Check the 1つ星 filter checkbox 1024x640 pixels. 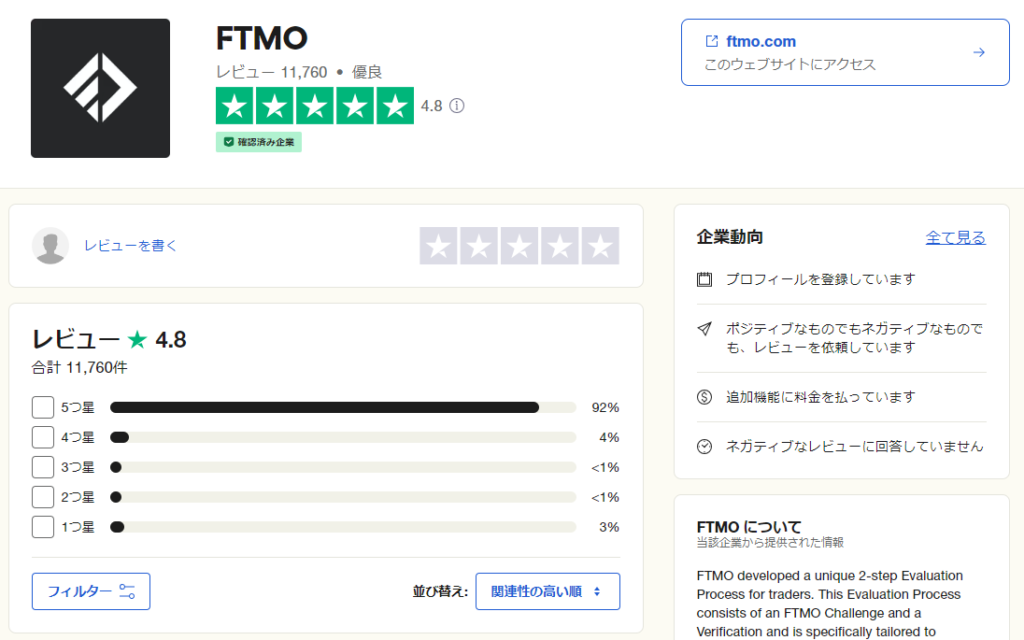click(41, 526)
